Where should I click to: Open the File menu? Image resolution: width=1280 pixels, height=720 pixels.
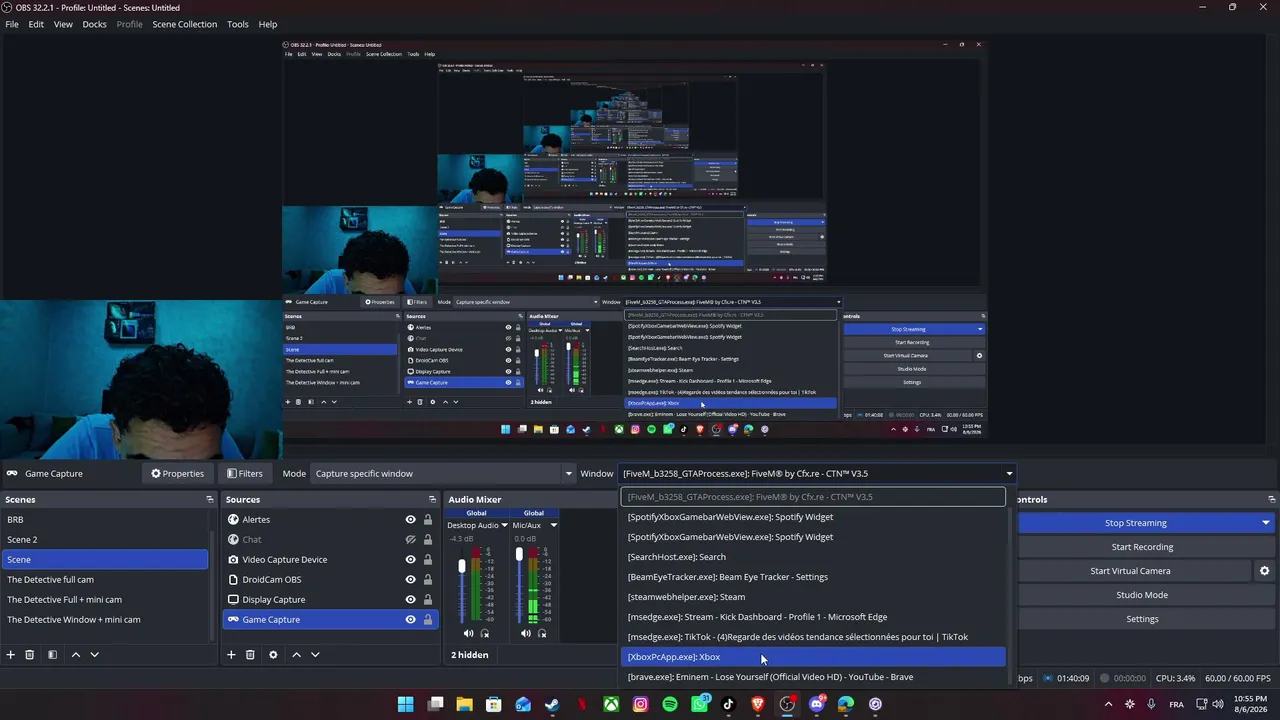point(12,24)
